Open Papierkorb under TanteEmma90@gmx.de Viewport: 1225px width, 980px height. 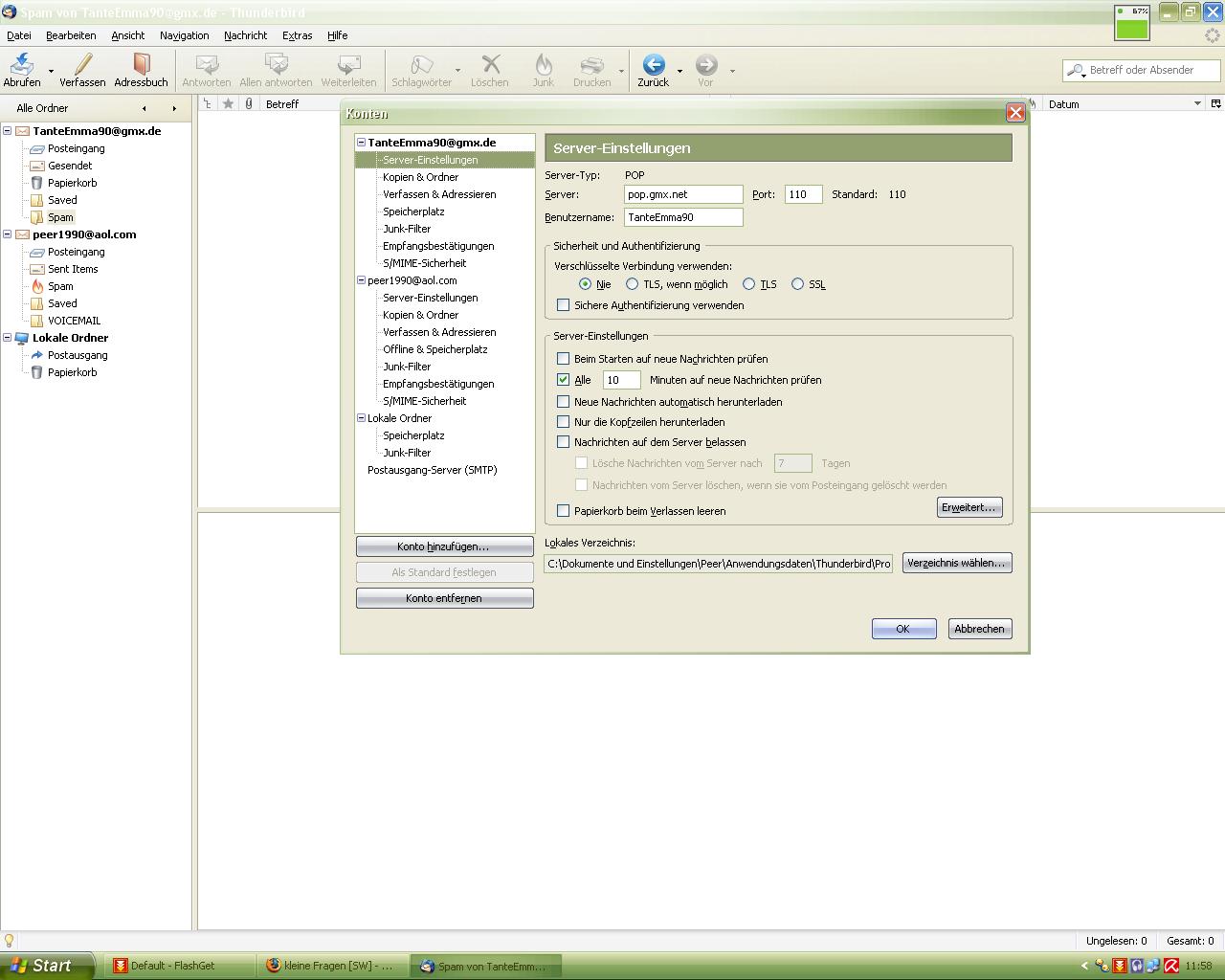[72, 183]
